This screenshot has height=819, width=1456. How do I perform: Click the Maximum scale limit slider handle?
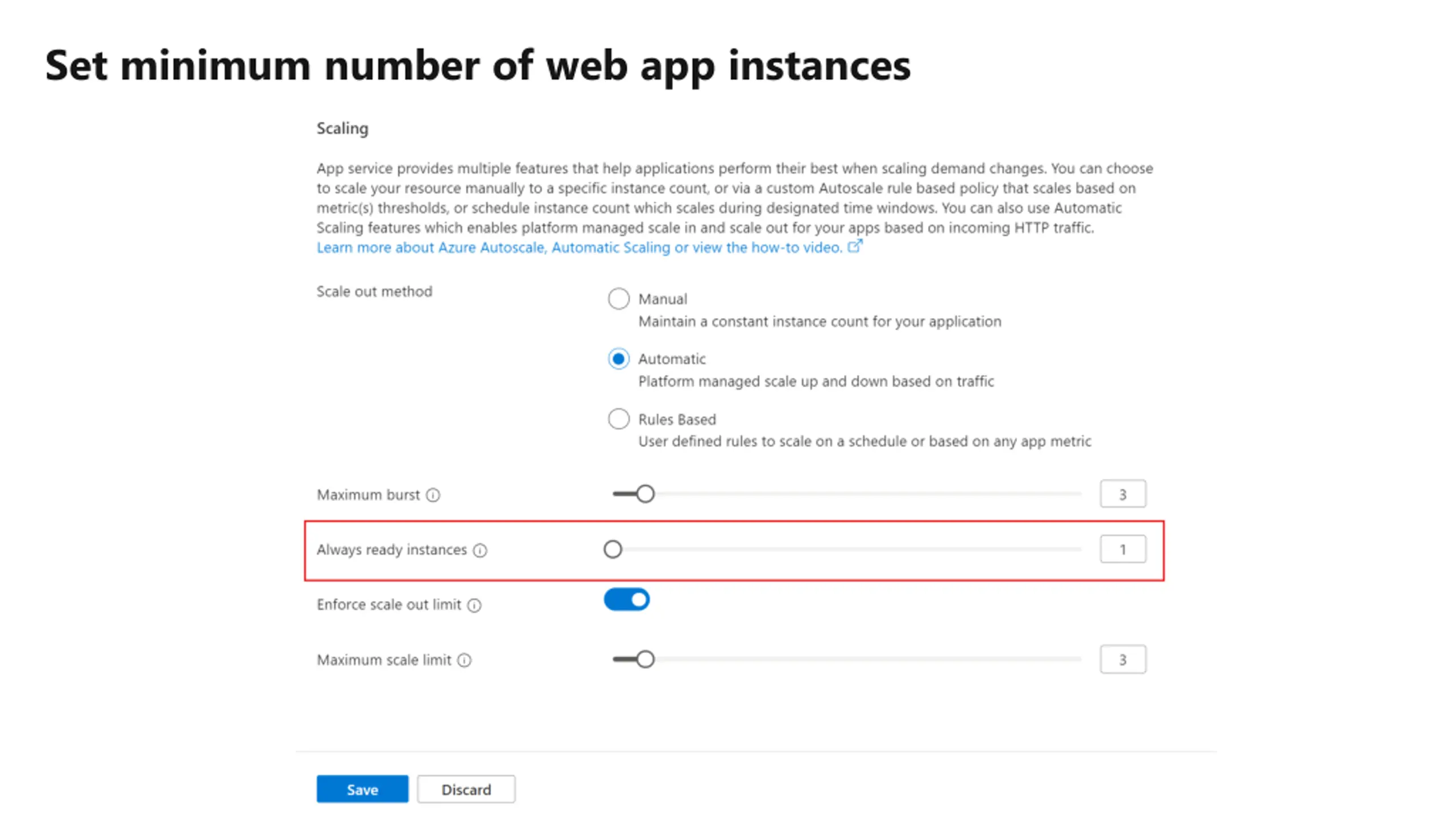click(x=645, y=659)
